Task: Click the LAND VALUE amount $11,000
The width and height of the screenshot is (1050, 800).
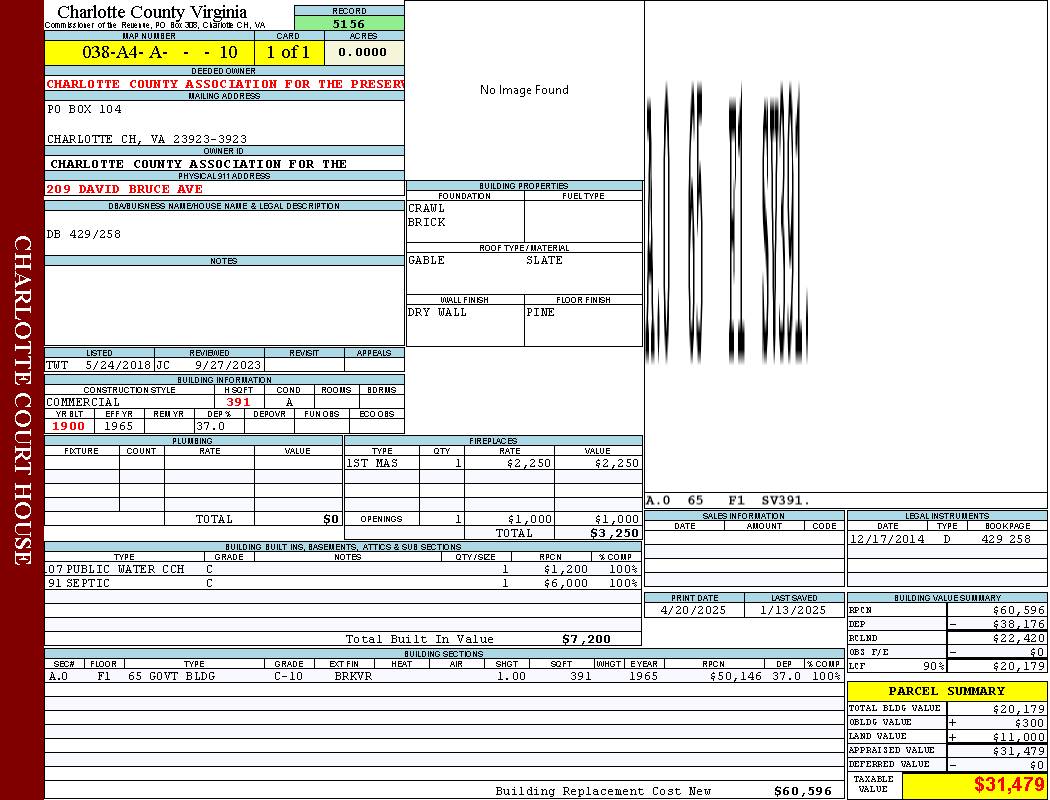Action: (1019, 737)
